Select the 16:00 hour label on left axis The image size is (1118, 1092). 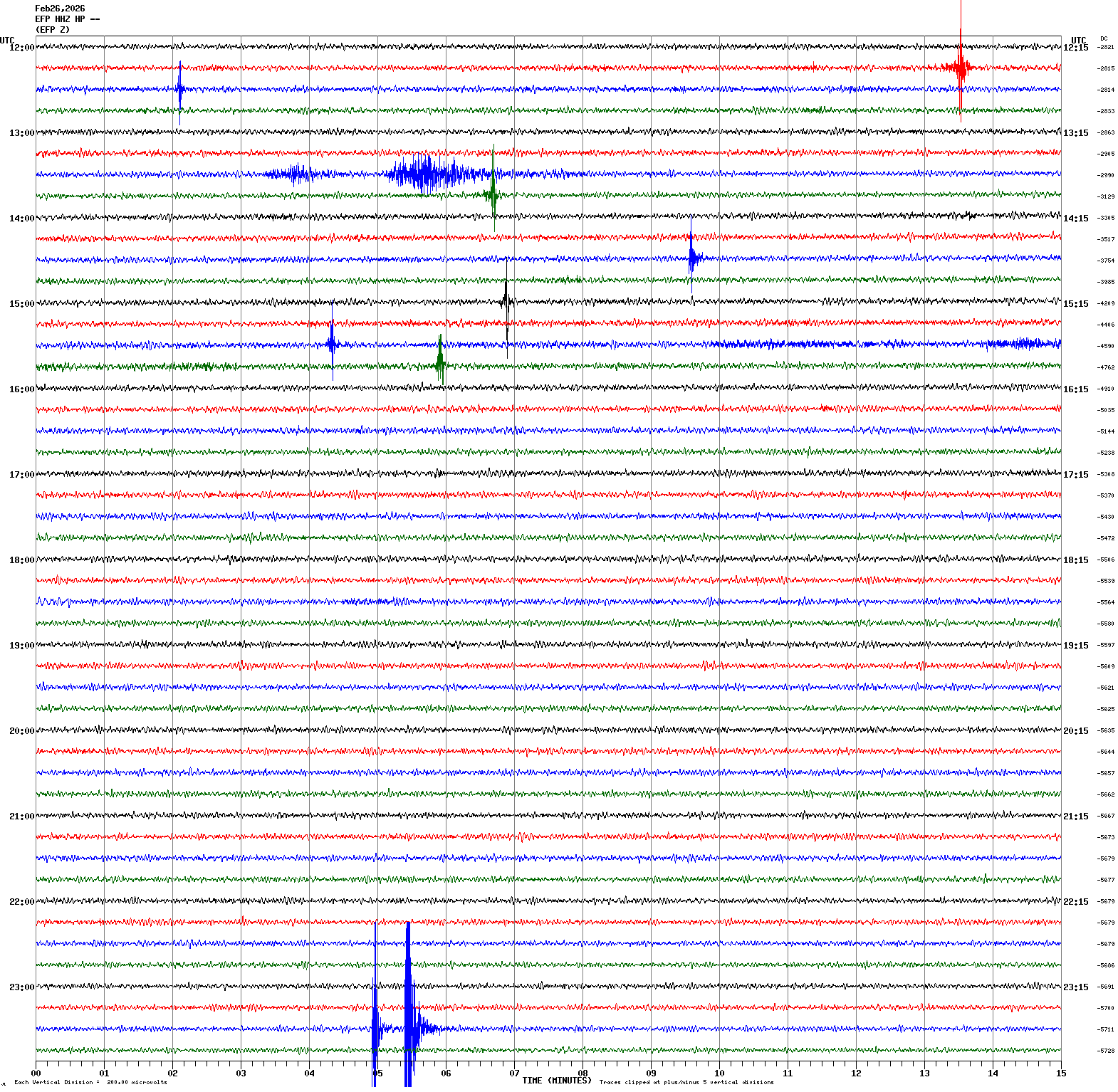pyautogui.click(x=21, y=389)
